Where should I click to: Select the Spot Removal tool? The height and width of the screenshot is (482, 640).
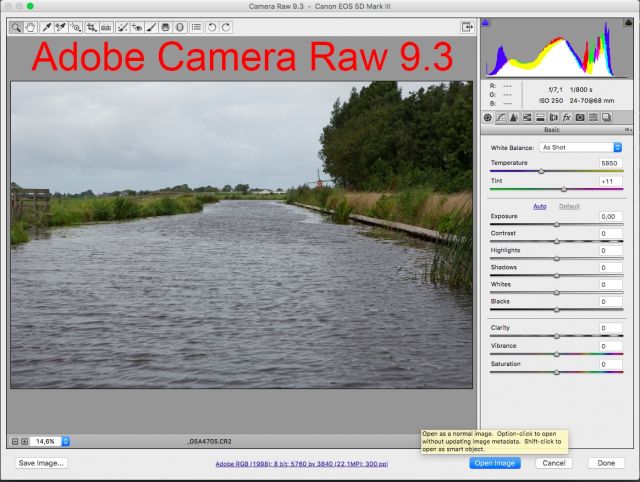point(122,27)
